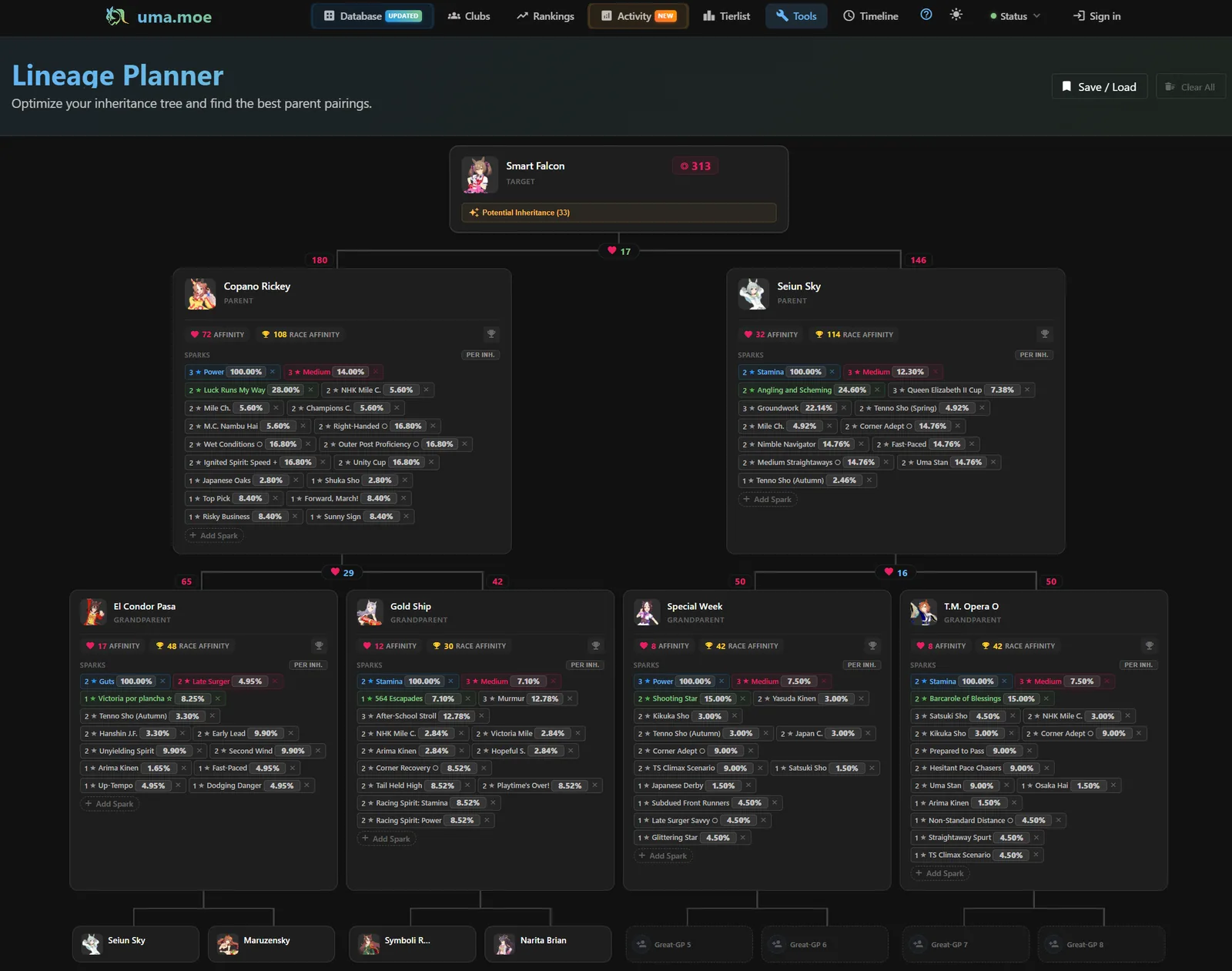
Task: Open the Timeline page
Action: click(870, 16)
